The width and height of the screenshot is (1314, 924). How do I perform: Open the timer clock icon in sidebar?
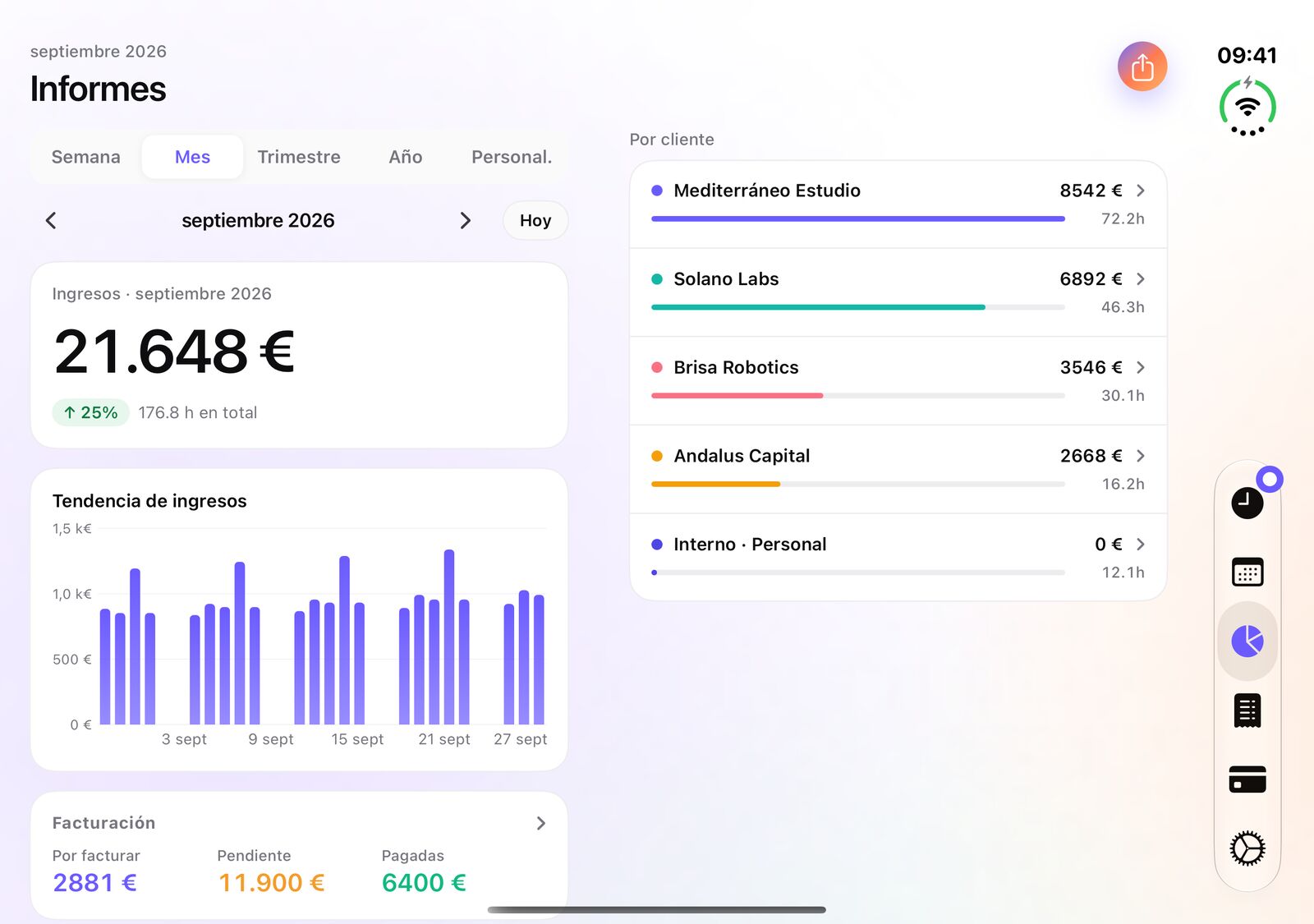1247,503
